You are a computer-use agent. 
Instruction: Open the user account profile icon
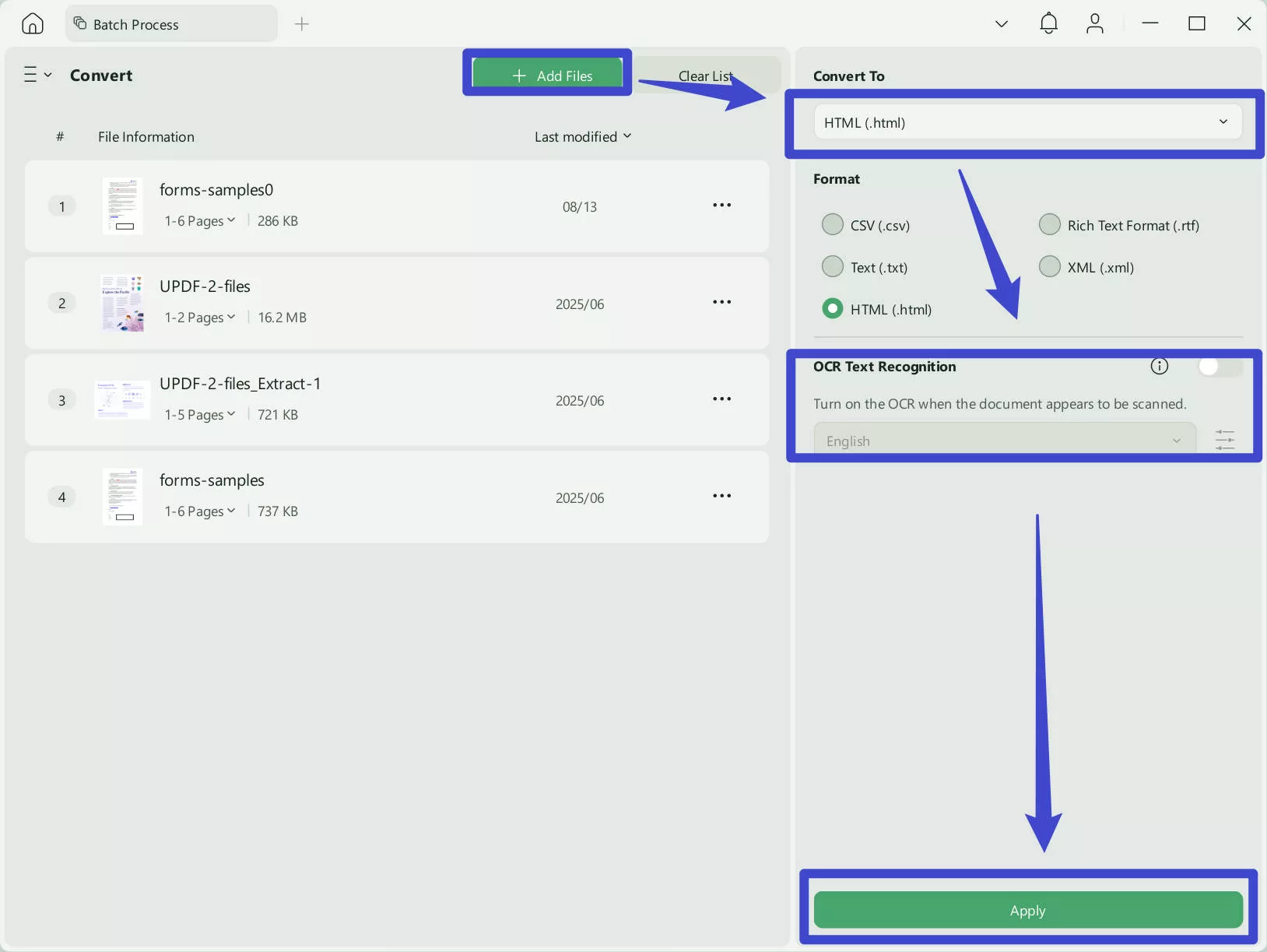coord(1095,23)
